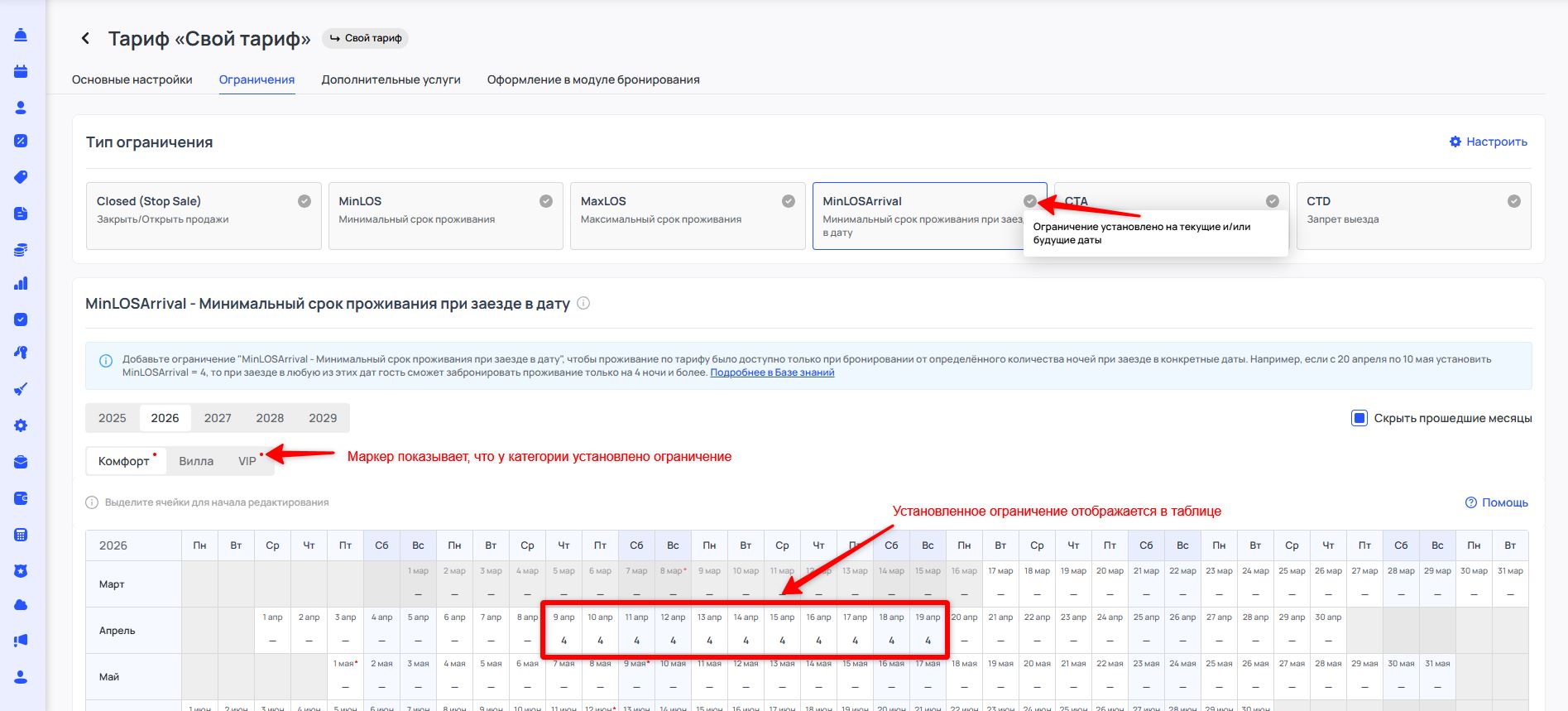The height and width of the screenshot is (711, 1568).
Task: Click the cloud icon in sidebar
Action: coord(21,605)
